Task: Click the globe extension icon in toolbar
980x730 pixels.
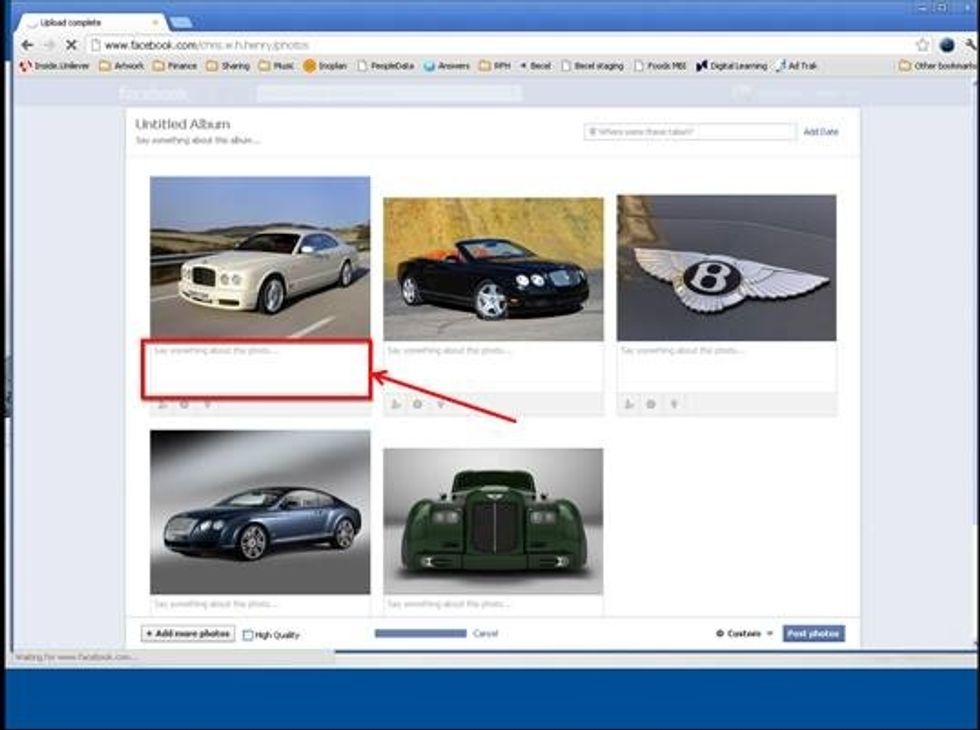Action: (947, 45)
